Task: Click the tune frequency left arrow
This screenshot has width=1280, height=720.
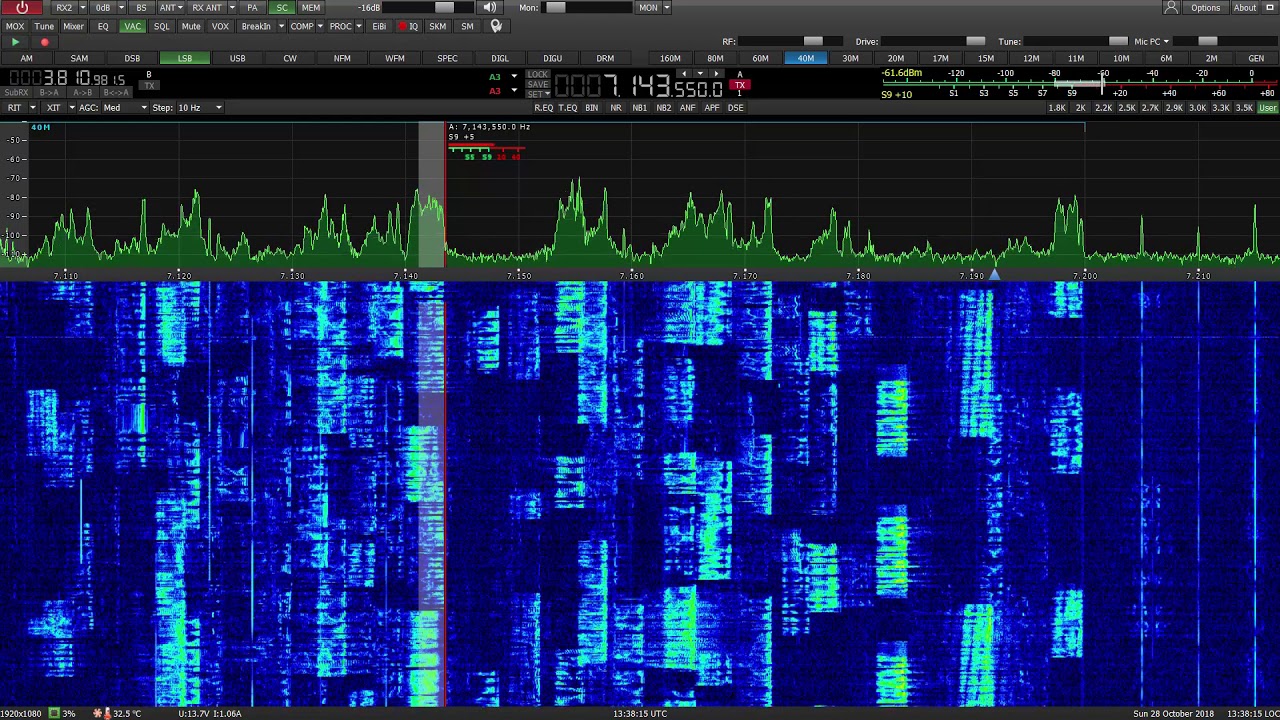Action: [684, 74]
